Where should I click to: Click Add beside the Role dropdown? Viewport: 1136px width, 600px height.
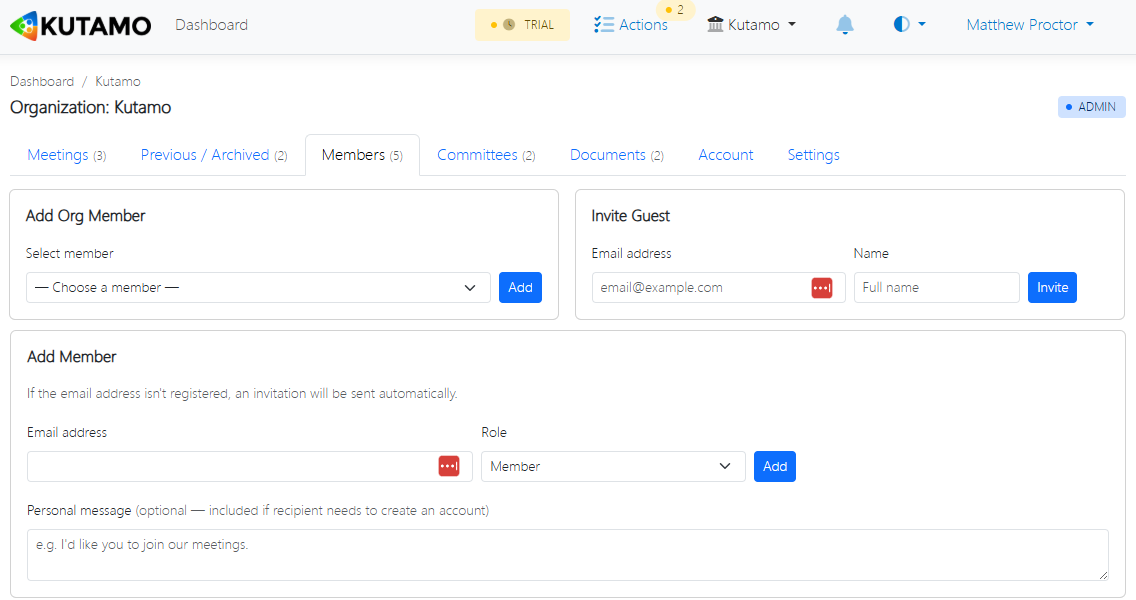tap(774, 467)
